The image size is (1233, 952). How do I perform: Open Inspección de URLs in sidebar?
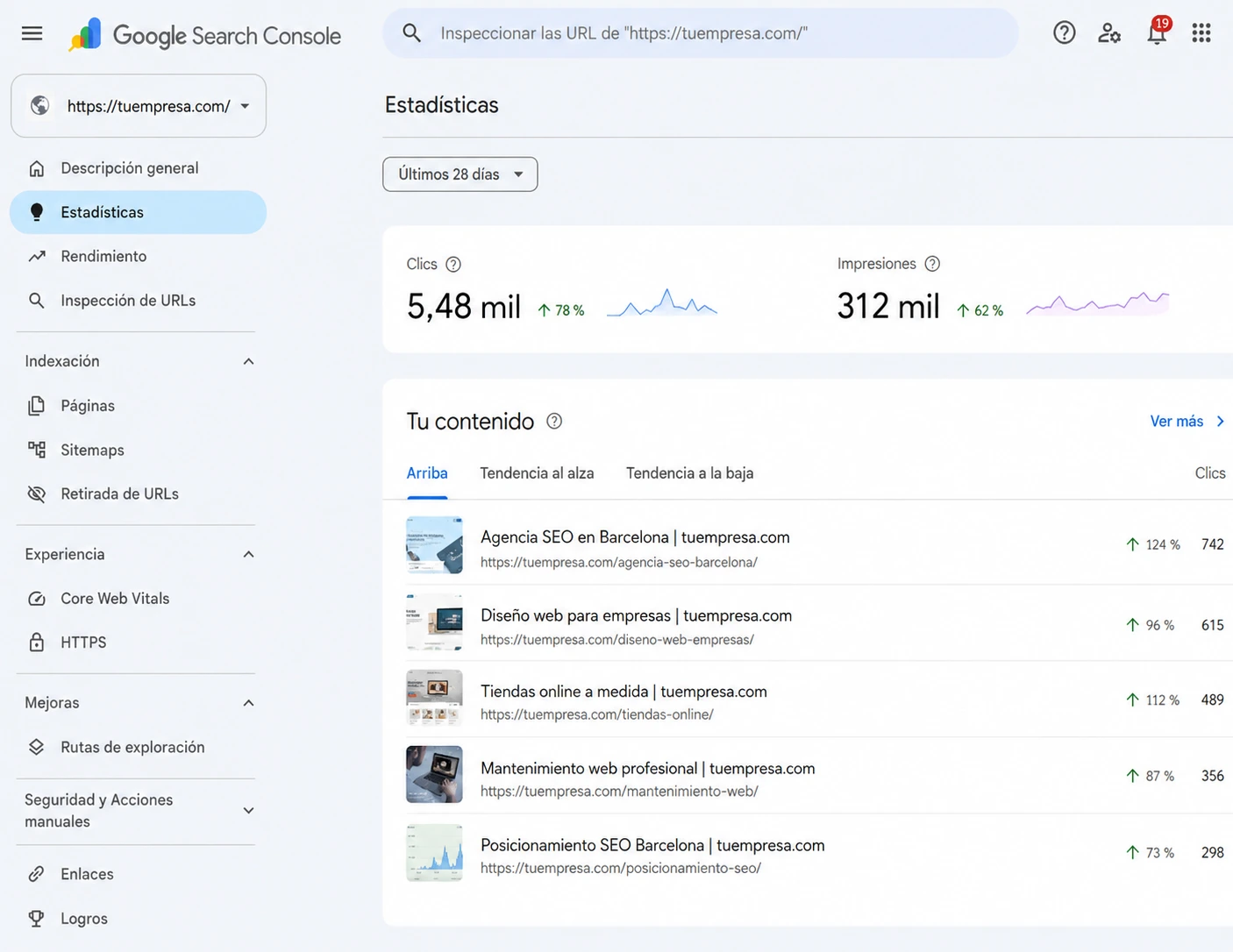[138, 301]
